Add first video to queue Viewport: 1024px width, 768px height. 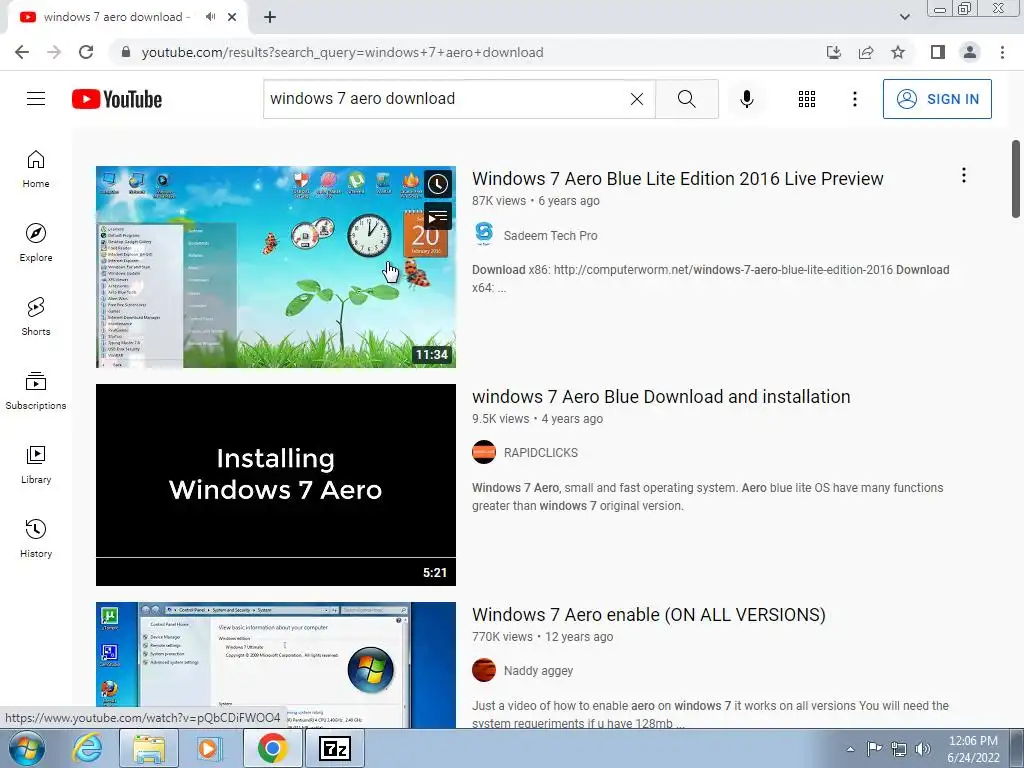pos(438,216)
